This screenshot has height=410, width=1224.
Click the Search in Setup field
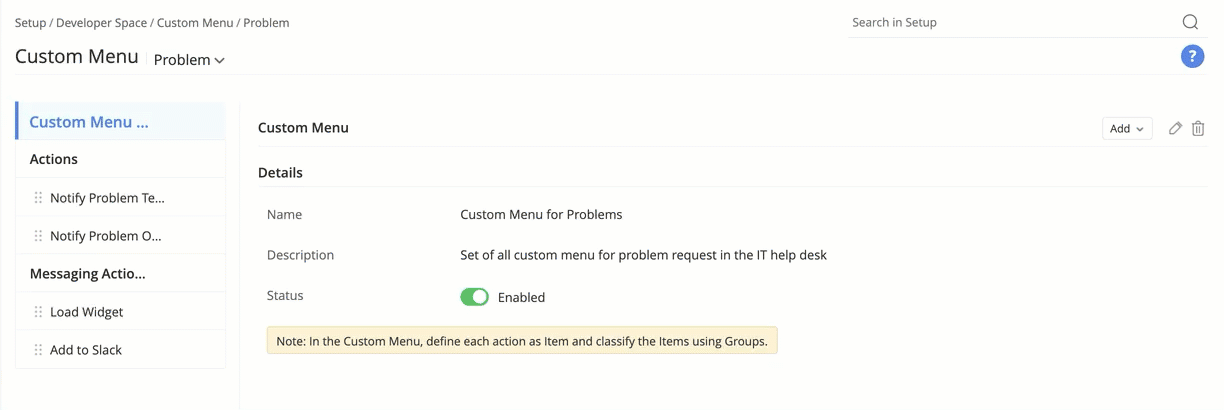tap(1010, 22)
